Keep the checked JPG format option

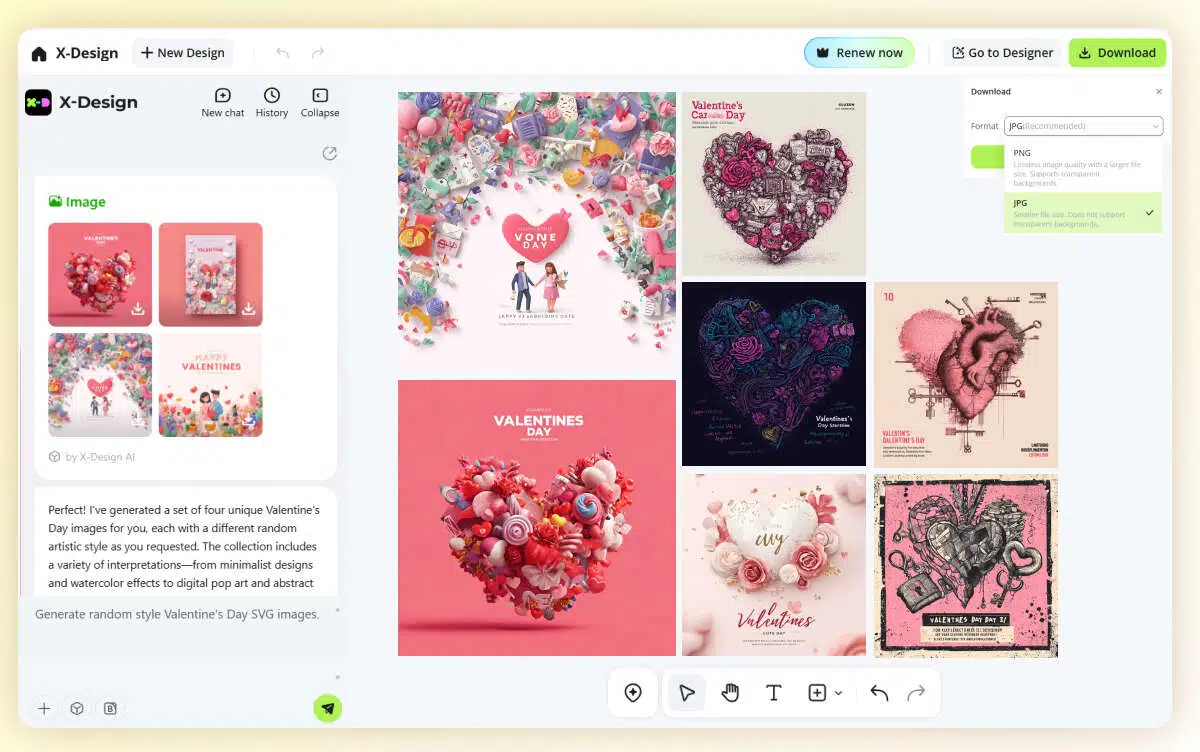coord(1084,212)
